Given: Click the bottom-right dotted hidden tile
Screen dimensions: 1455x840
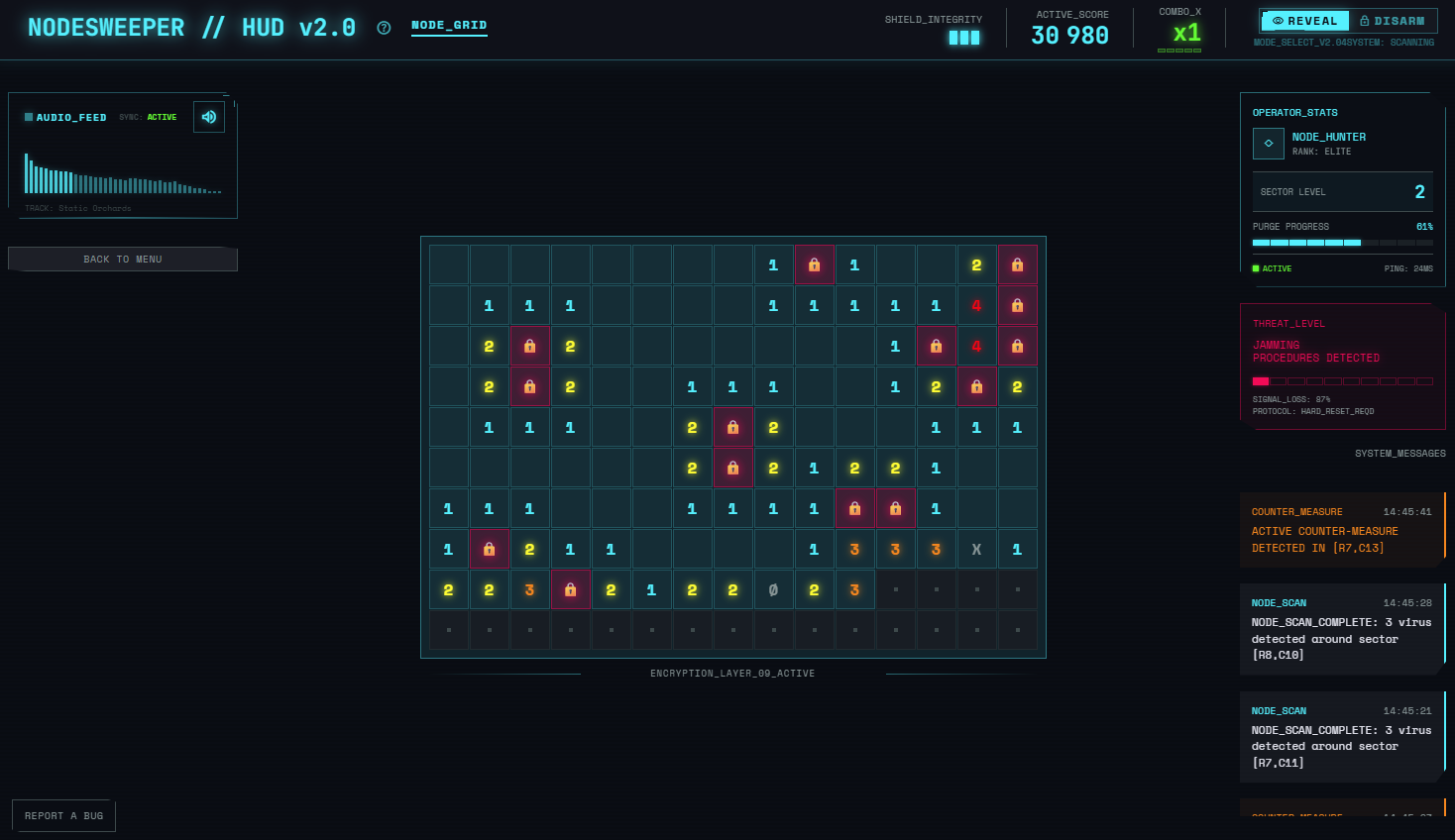Looking at the screenshot, I should [x=1018, y=631].
